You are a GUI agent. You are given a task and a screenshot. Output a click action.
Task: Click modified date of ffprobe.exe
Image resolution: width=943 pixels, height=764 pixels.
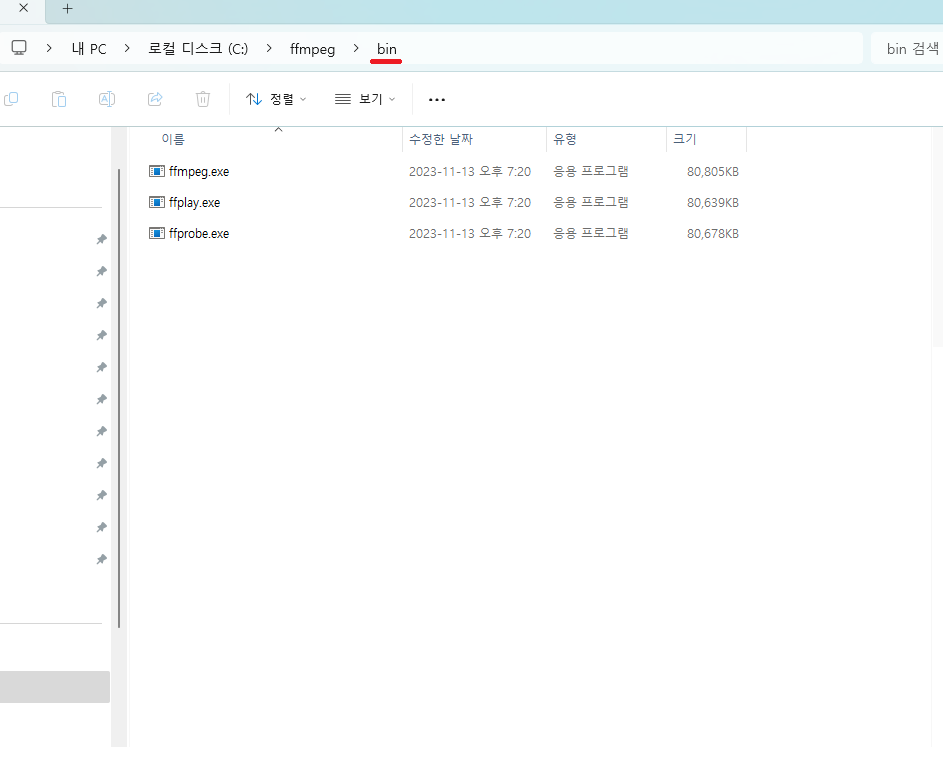click(470, 233)
